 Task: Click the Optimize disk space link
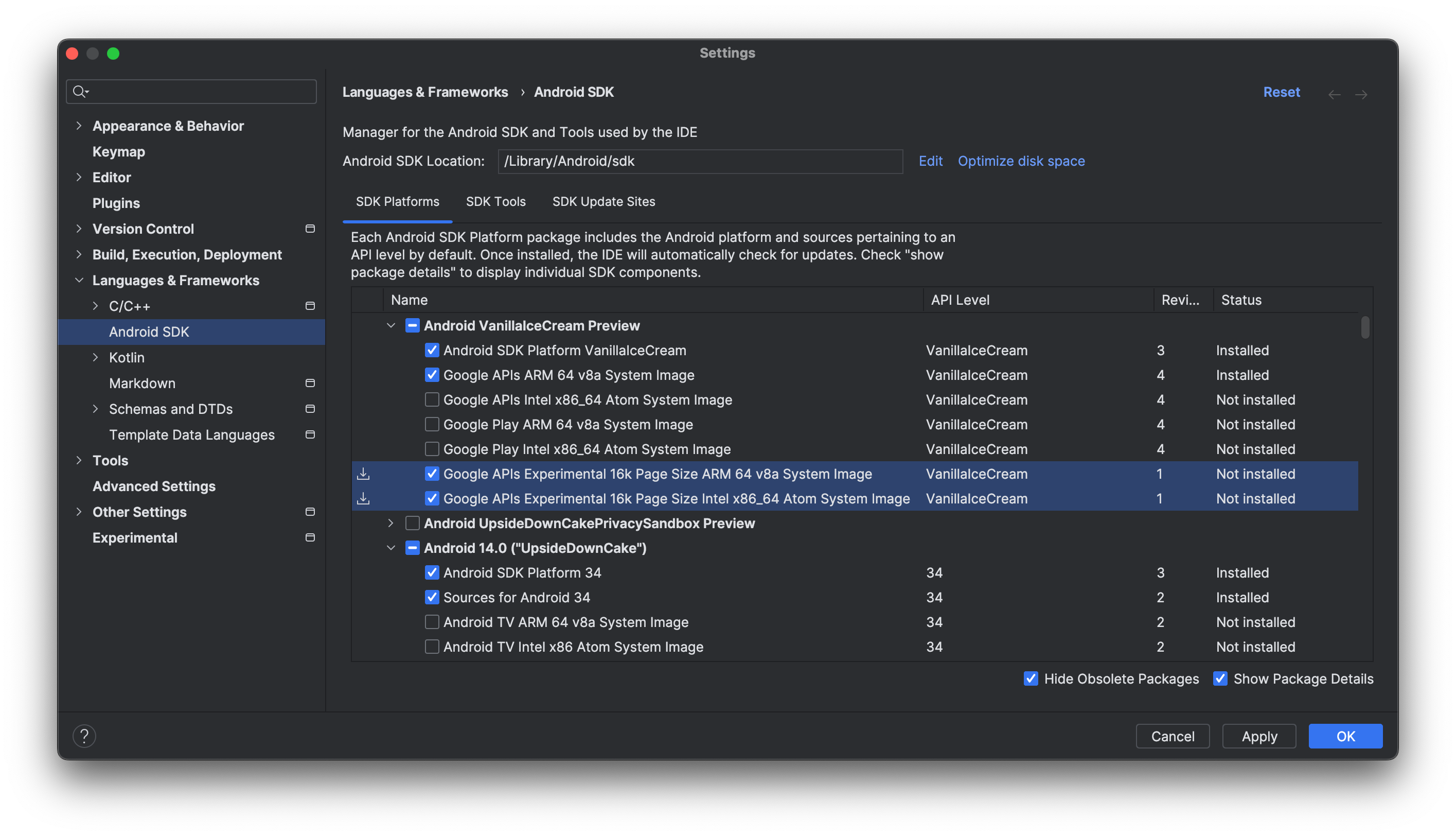pos(1021,159)
